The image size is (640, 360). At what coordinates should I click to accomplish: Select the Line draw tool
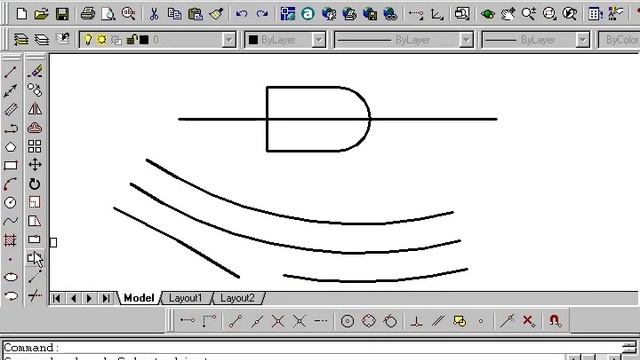click(11, 72)
